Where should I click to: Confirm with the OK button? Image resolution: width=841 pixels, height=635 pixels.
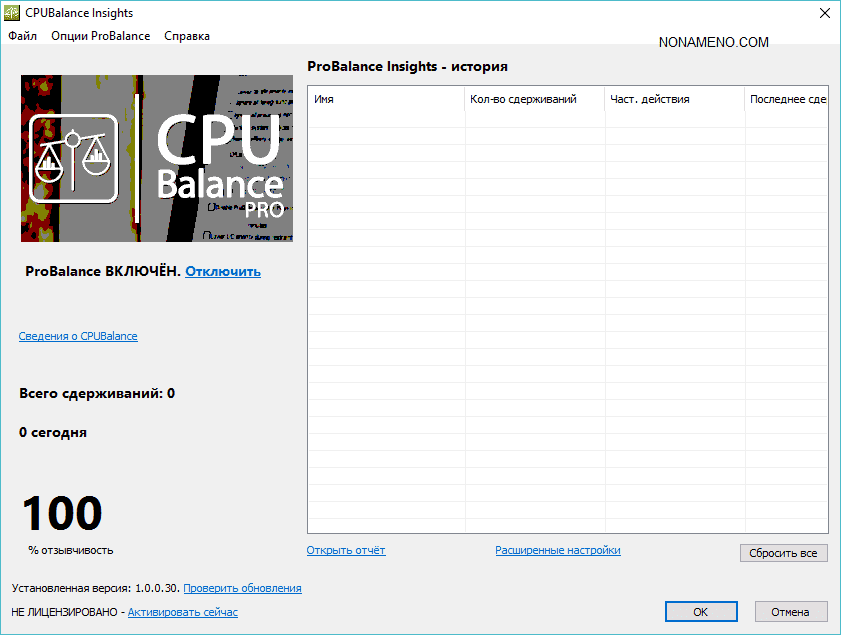pos(701,612)
